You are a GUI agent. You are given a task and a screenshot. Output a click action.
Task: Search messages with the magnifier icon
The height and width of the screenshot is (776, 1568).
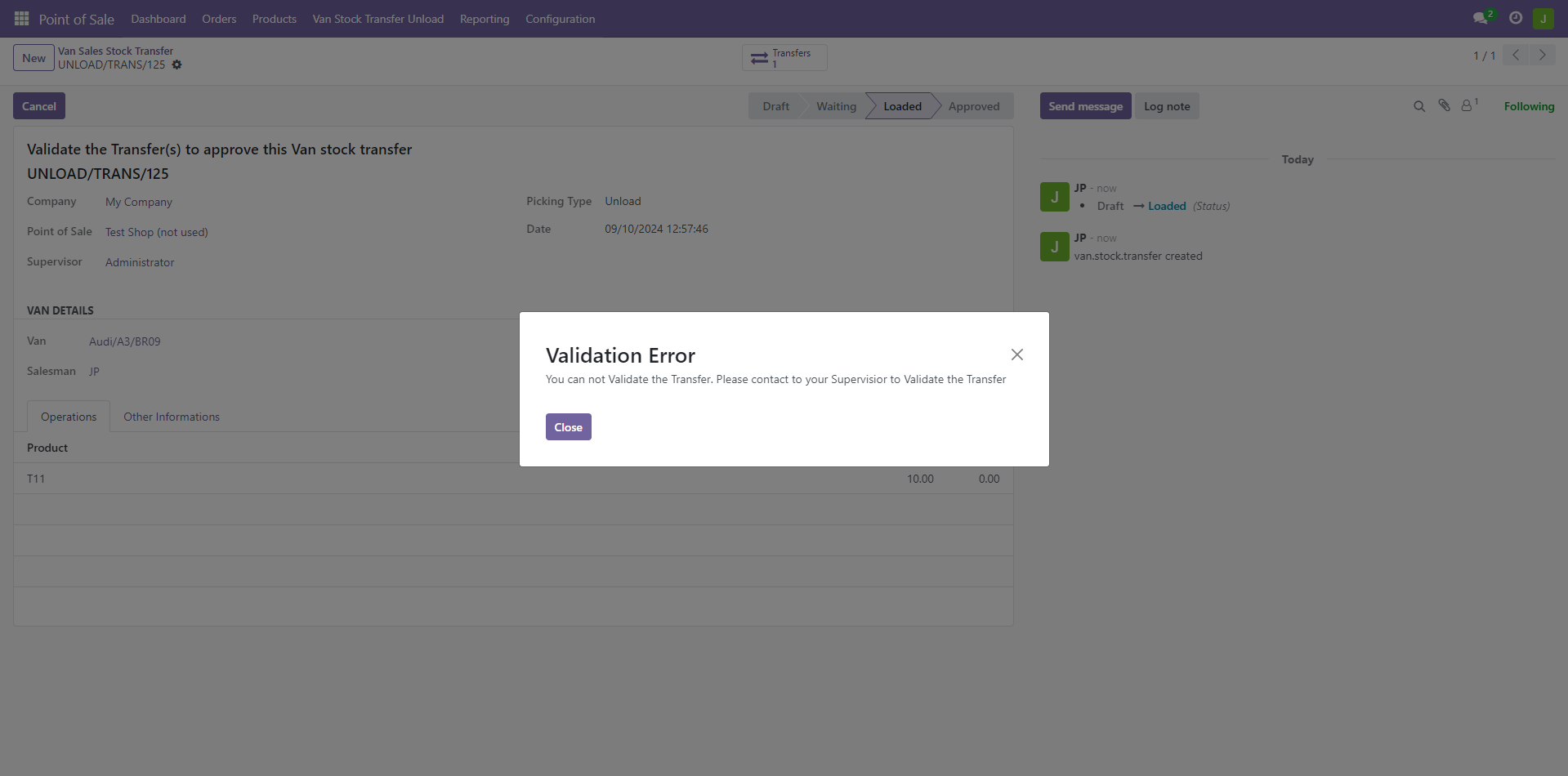[x=1418, y=105]
